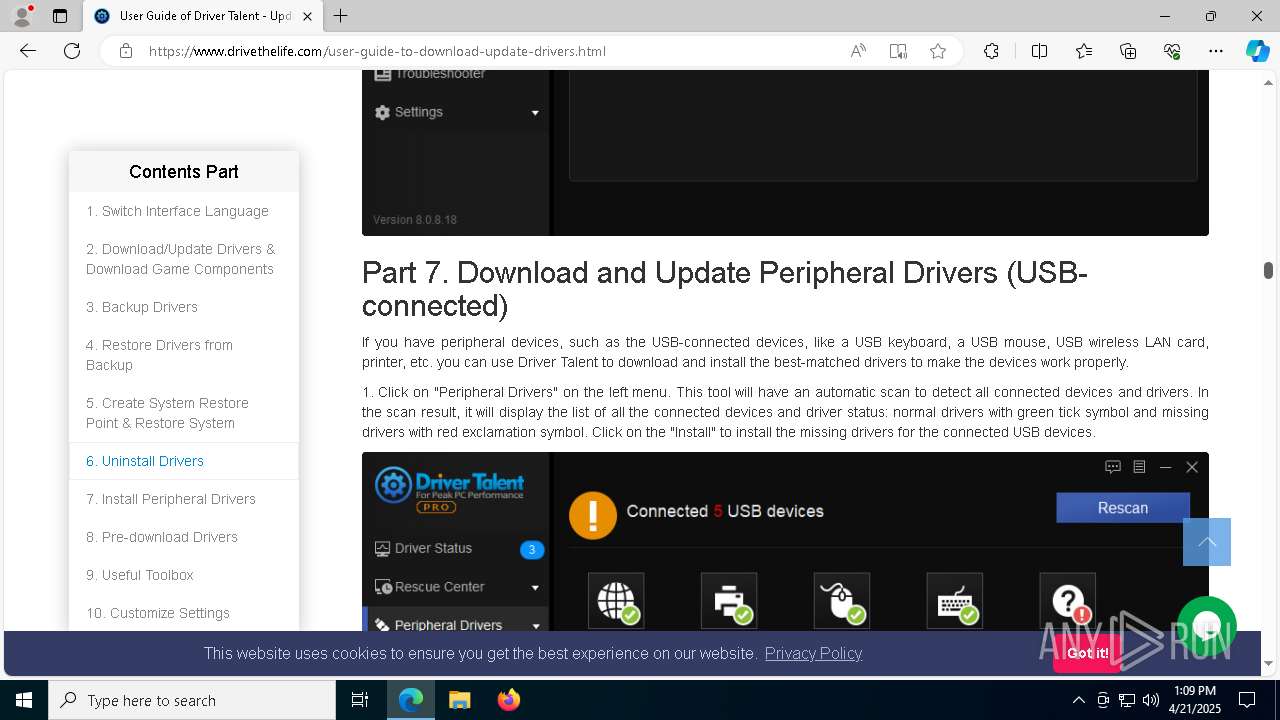Jump to 7. Install Peripheral Drivers
The width and height of the screenshot is (1280, 720).
pos(171,499)
